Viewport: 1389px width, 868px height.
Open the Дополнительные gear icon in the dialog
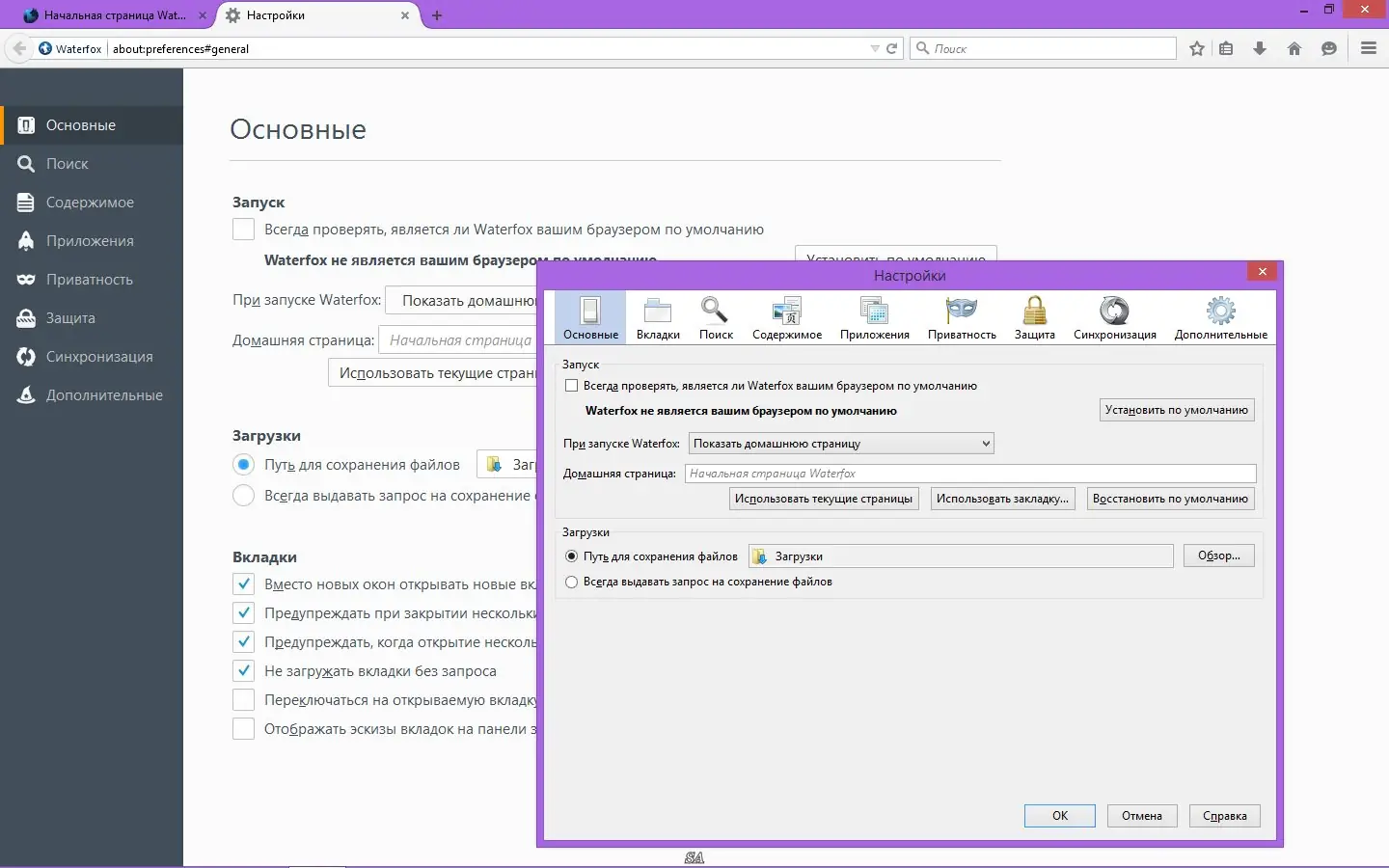[x=1220, y=317]
